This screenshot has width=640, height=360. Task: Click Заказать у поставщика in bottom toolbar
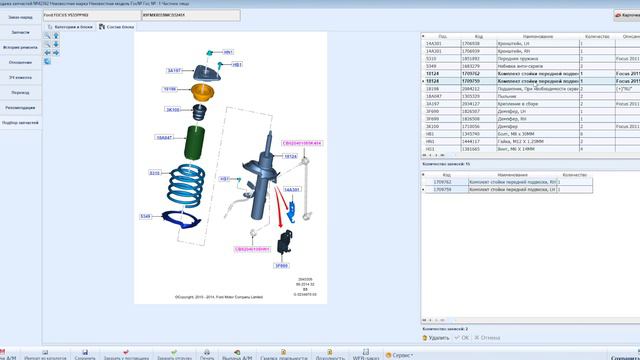[x=126, y=355]
